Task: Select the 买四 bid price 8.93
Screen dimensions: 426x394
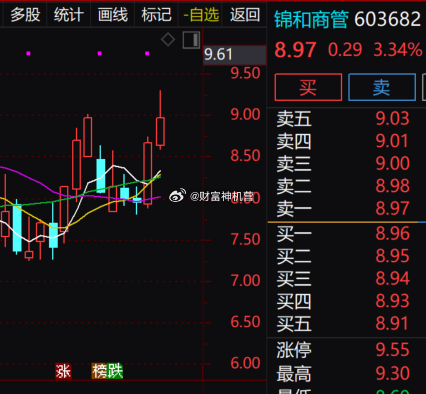Action: click(x=392, y=301)
